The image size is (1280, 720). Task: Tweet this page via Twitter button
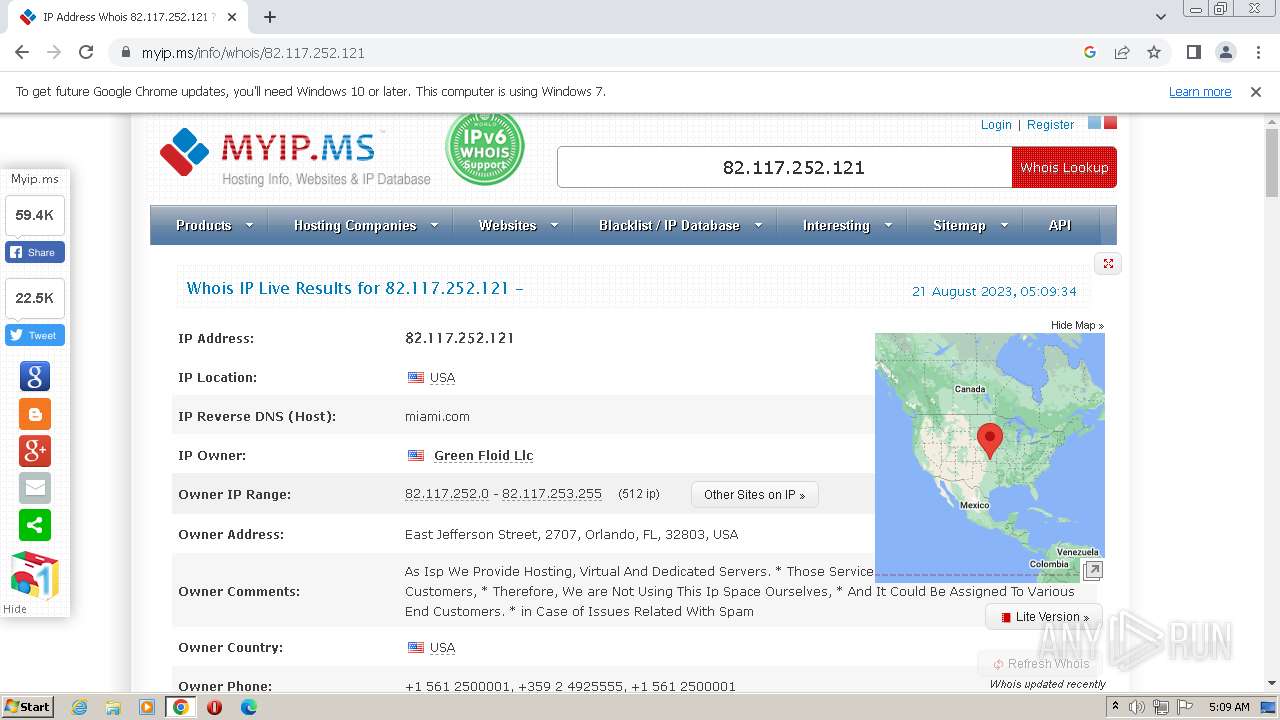35,335
